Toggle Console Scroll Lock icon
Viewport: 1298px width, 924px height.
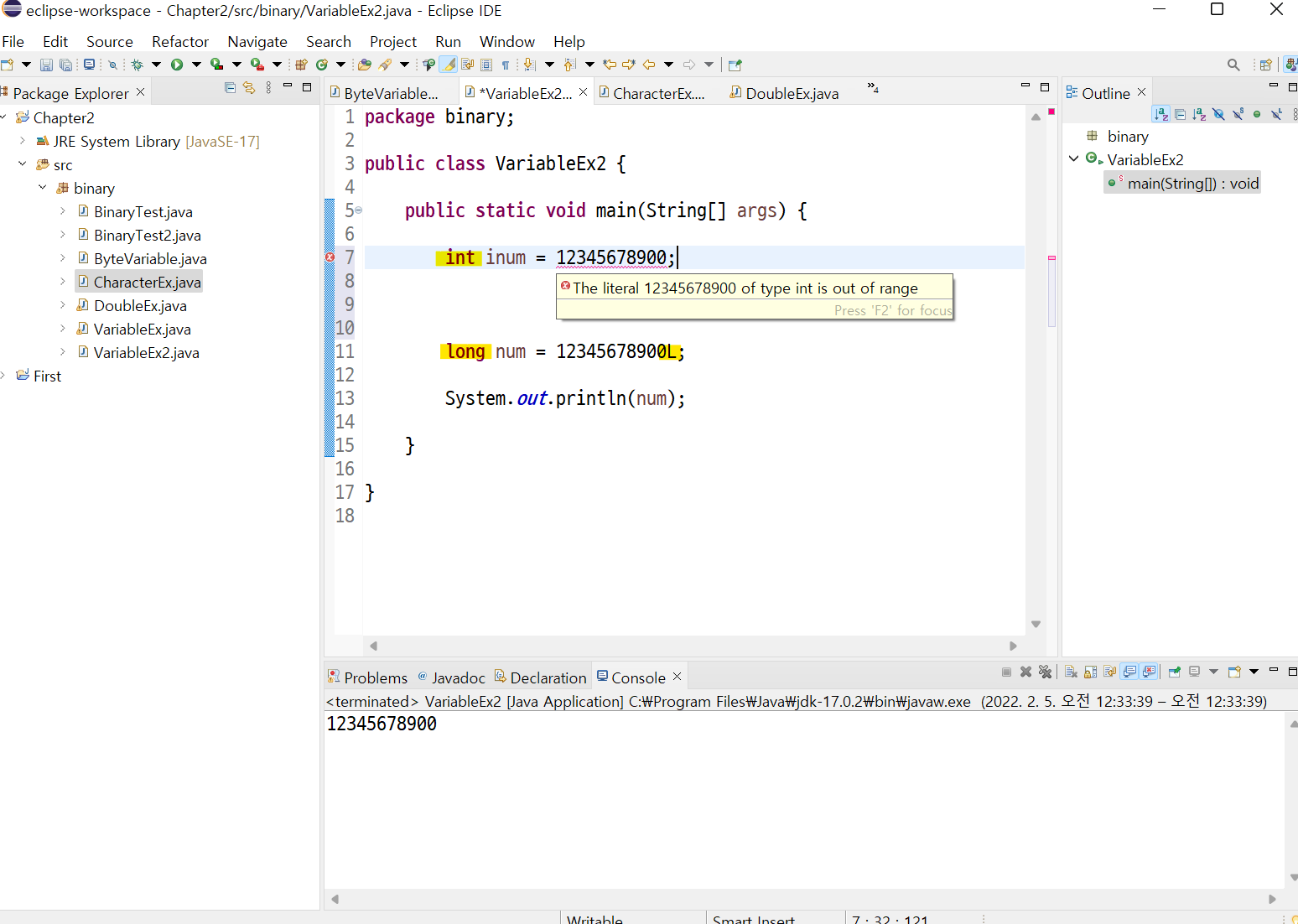tap(1090, 672)
